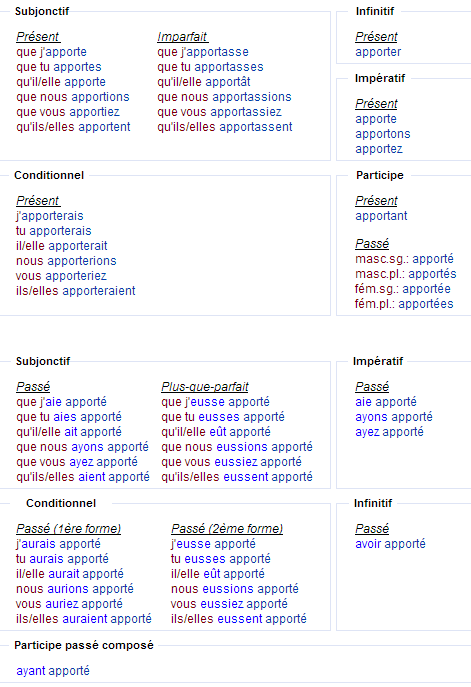Select 'que j'aie apporté' subjunctive past
This screenshot has height=687, width=471.
pyautogui.click(x=61, y=402)
